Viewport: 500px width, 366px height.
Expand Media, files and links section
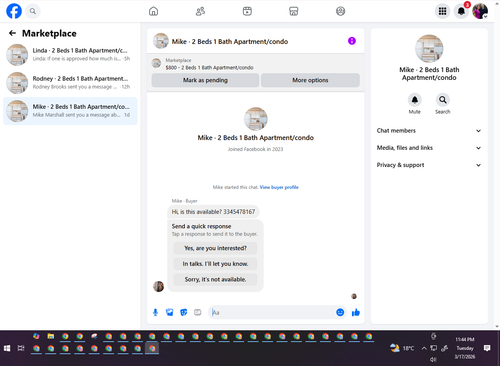click(429, 148)
